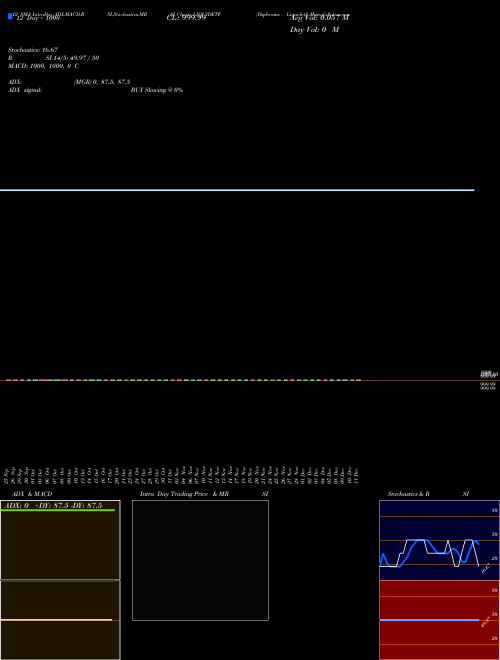Click the green ADX line in ADX panel
Image resolution: width=500 pixels, height=660 pixels.
tap(58, 510)
